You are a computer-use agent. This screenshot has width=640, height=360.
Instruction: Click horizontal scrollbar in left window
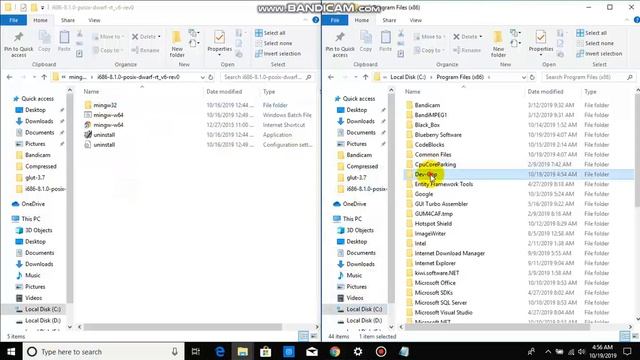pyautogui.click(x=182, y=327)
